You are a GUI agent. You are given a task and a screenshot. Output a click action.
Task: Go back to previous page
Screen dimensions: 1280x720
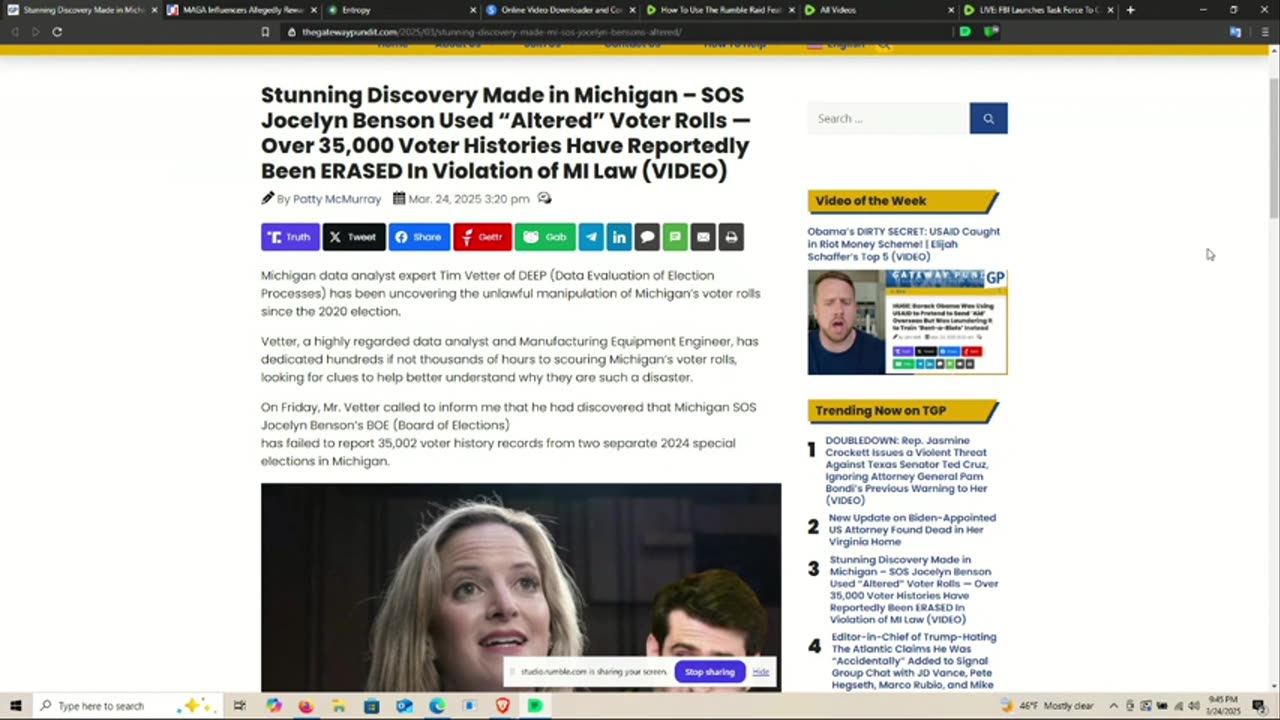point(14,32)
